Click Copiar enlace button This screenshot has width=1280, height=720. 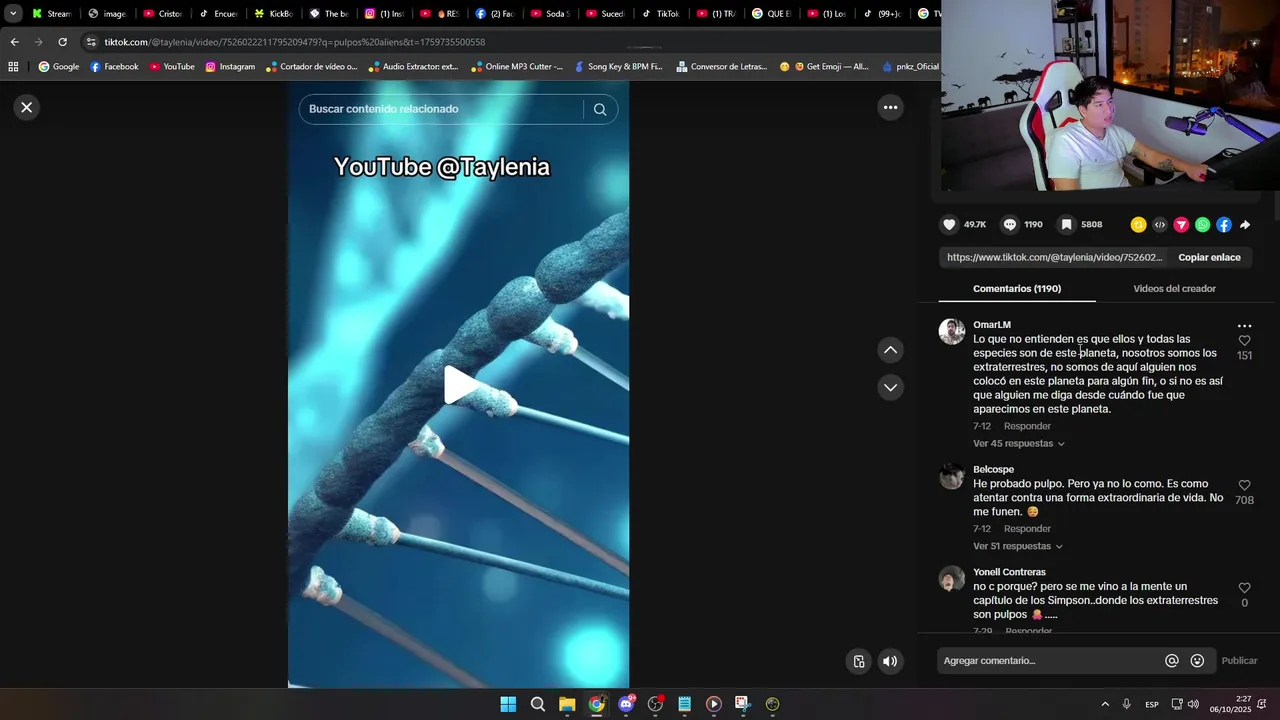pos(1209,257)
